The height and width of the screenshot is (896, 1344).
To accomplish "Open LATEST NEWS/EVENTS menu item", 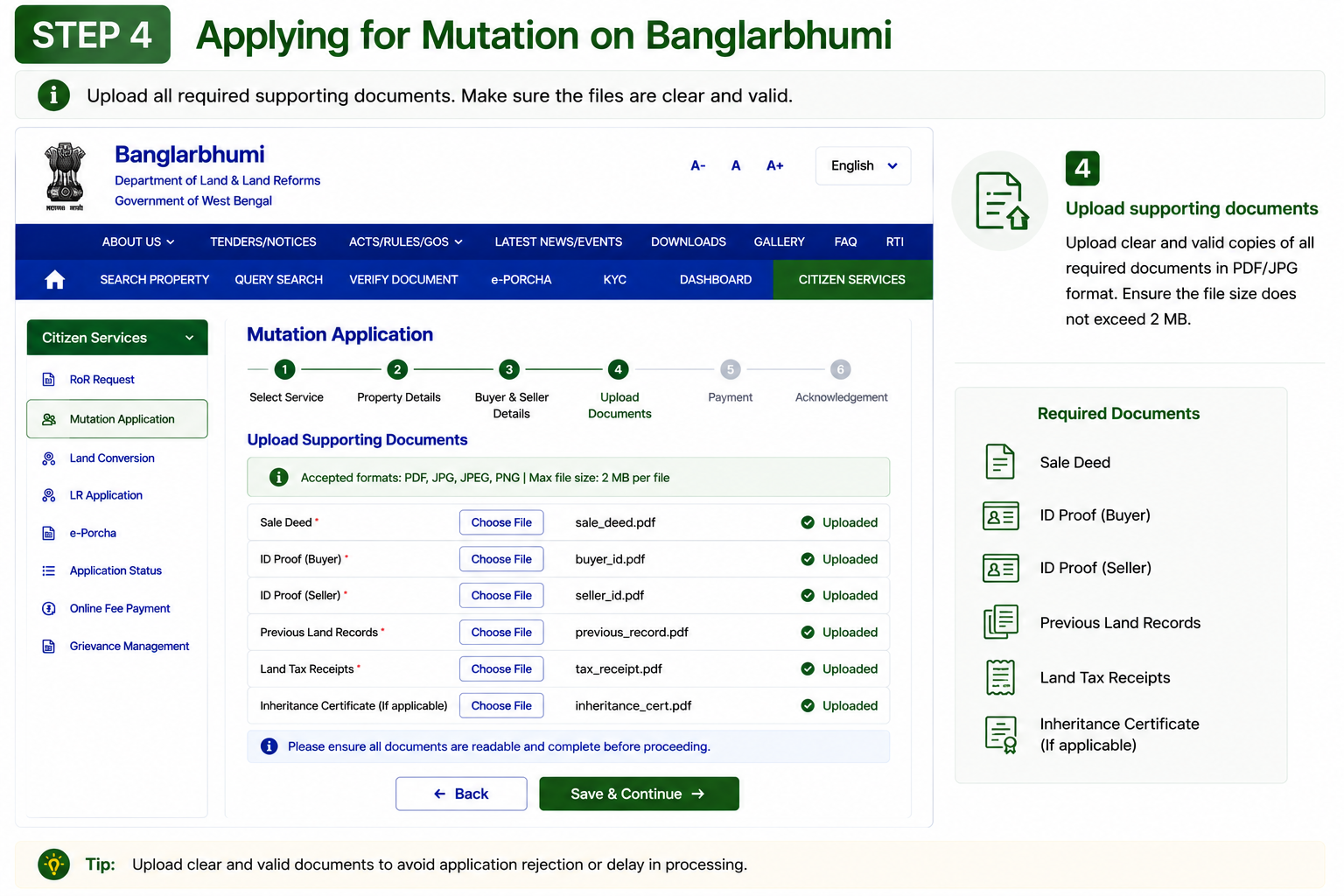I will pos(558,241).
